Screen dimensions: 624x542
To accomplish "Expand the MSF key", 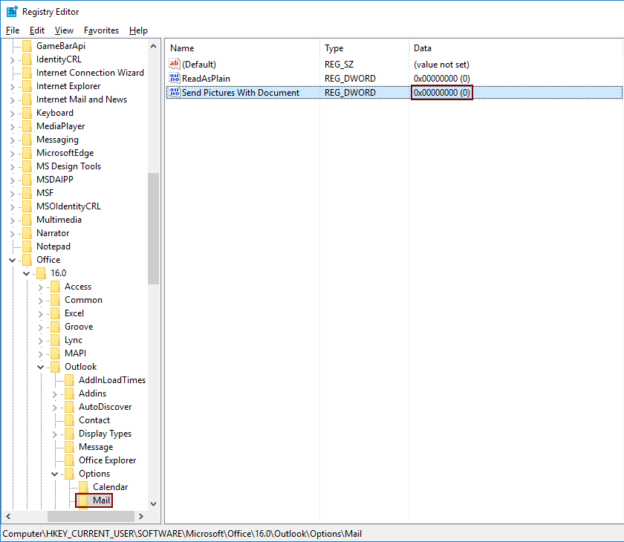I will click(x=12, y=193).
